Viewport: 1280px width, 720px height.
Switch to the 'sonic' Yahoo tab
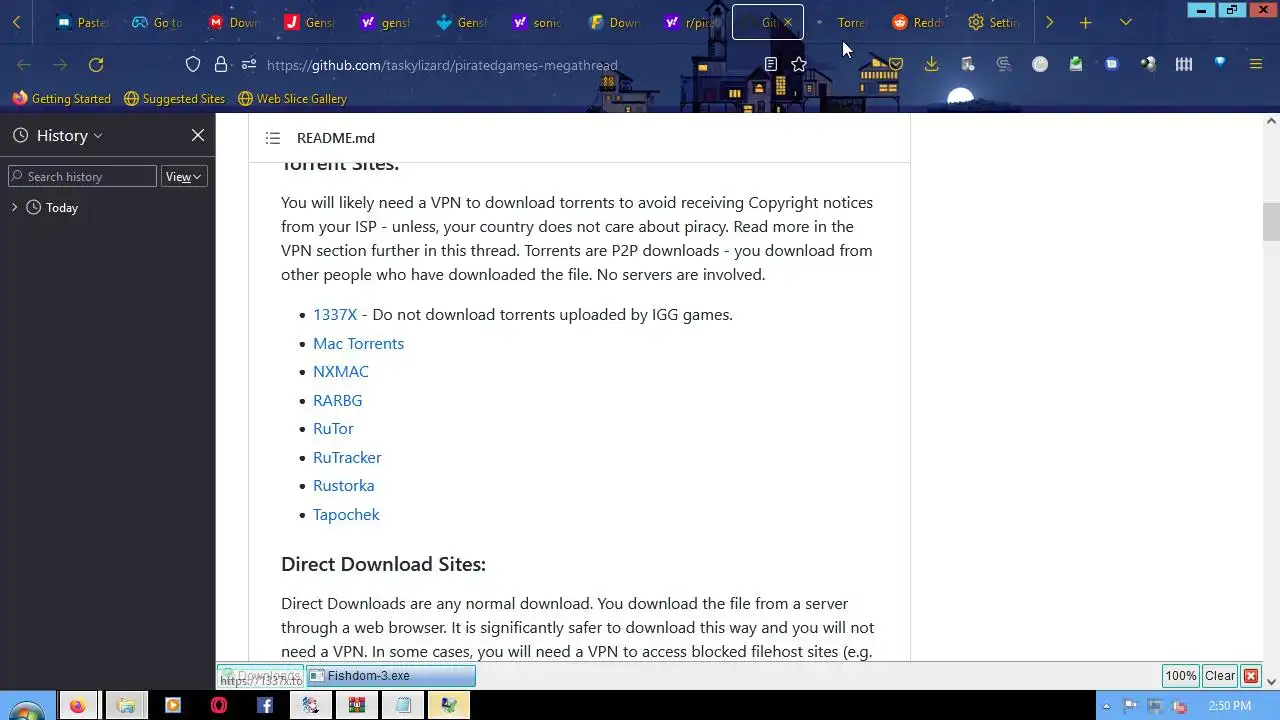click(537, 22)
